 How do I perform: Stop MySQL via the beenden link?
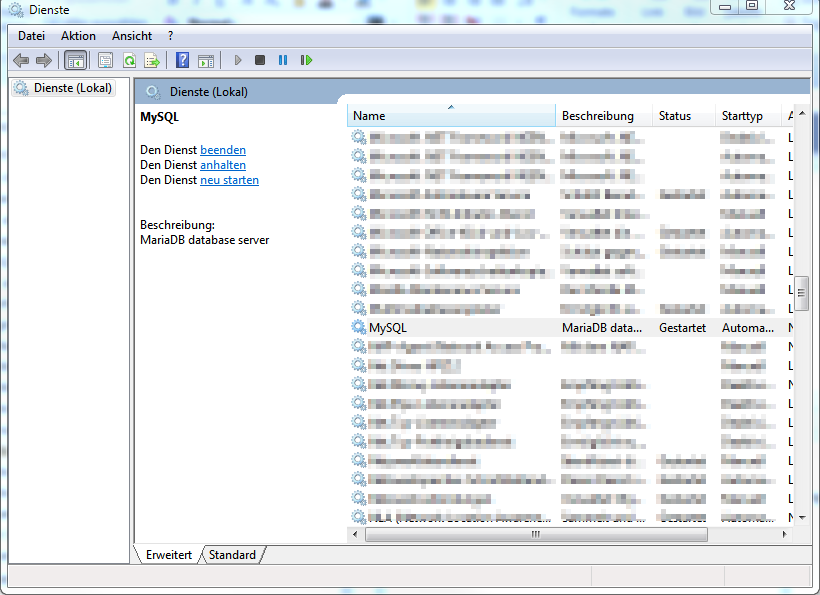[223, 150]
